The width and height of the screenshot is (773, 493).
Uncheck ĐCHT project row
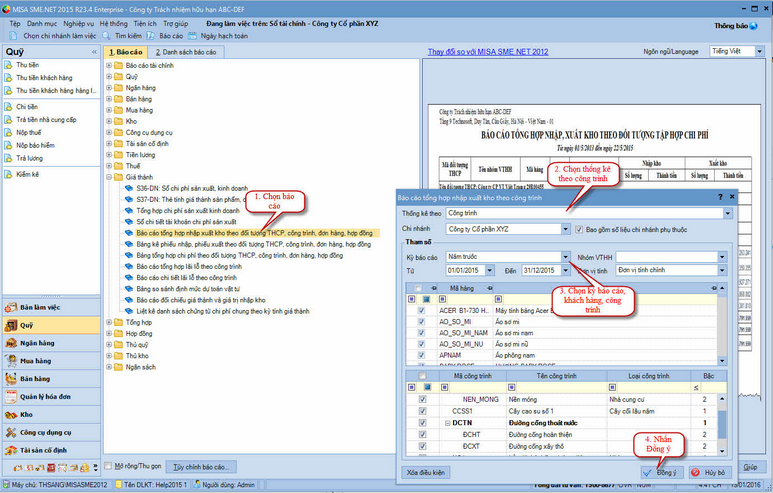point(422,434)
